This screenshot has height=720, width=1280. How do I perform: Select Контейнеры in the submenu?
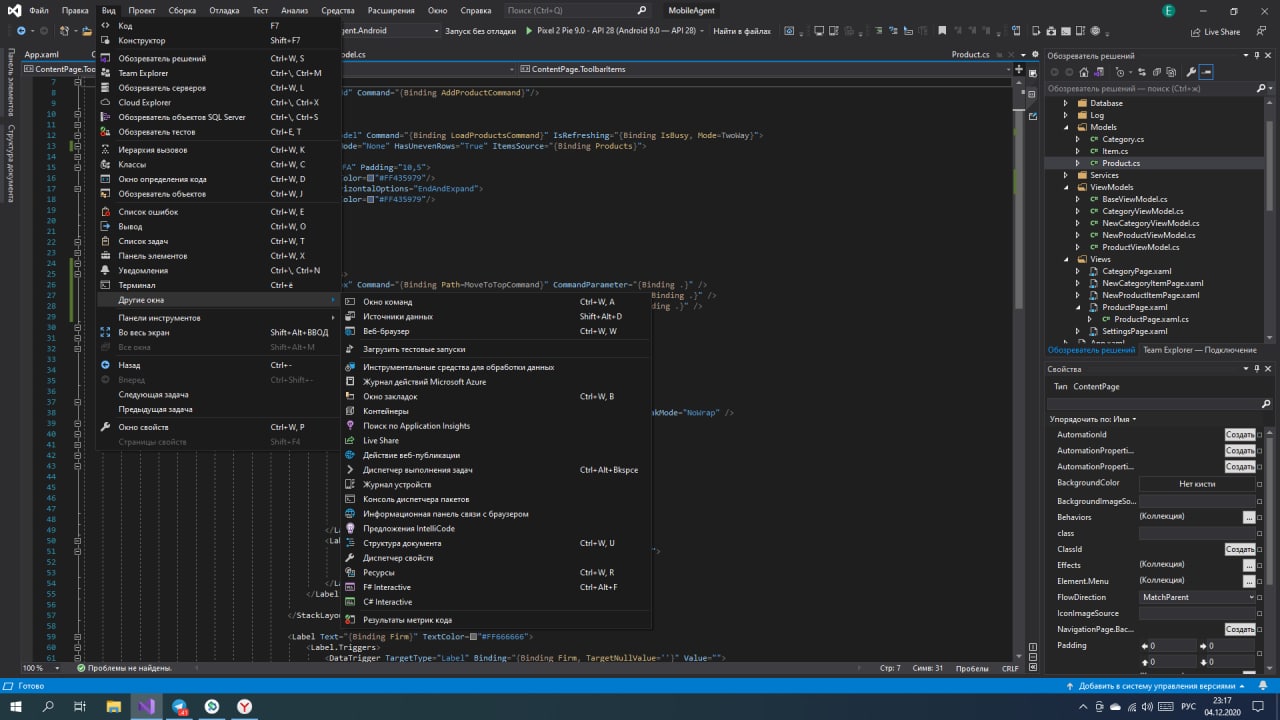point(496,411)
